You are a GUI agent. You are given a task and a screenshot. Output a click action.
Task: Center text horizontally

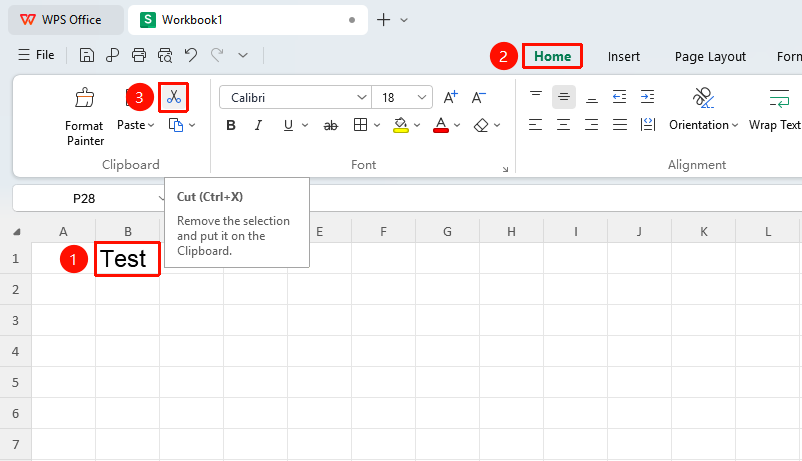click(564, 125)
